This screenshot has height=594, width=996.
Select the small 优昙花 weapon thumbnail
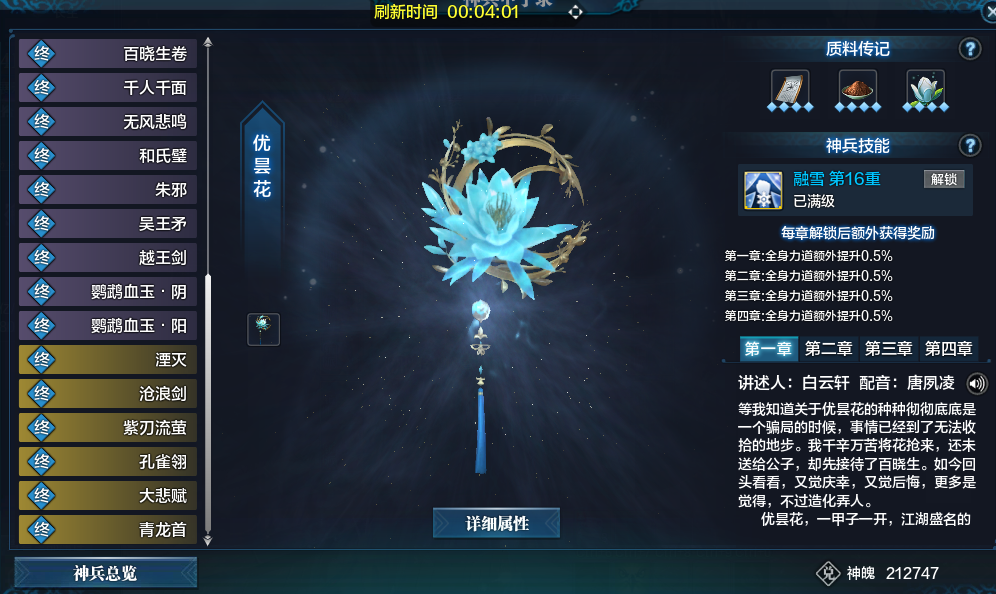coord(264,329)
